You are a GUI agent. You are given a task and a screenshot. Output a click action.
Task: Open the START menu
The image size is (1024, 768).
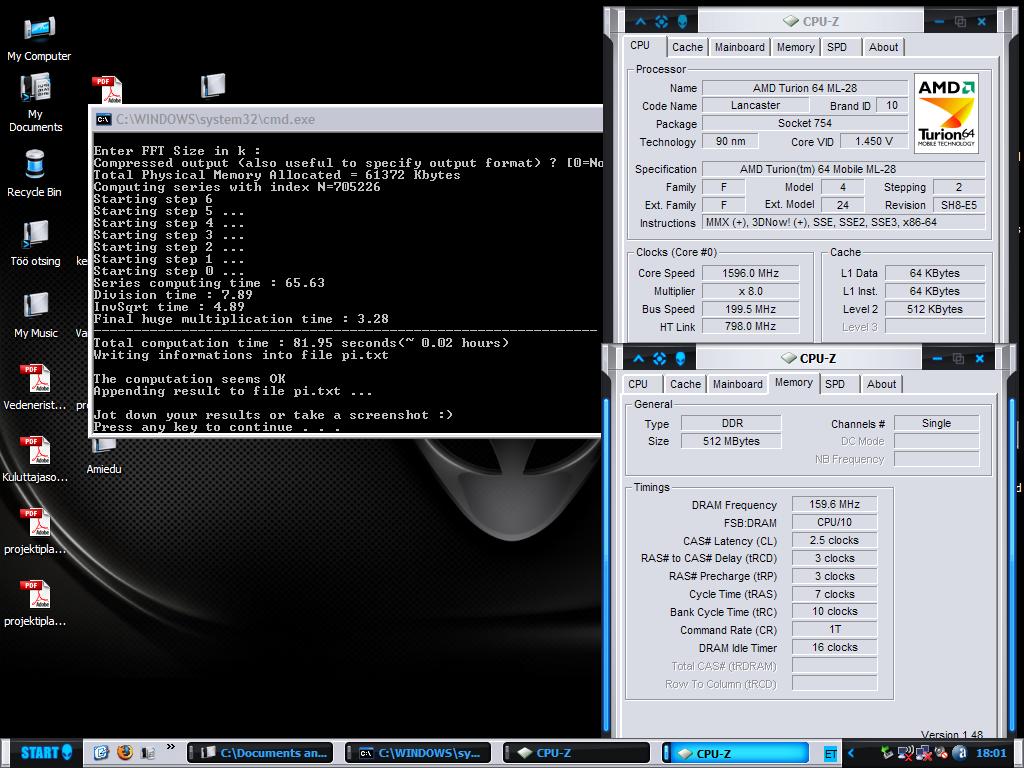(44, 752)
